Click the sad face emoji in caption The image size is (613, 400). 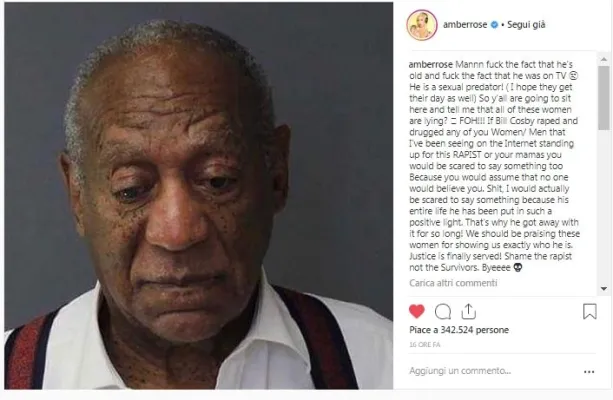(574, 76)
